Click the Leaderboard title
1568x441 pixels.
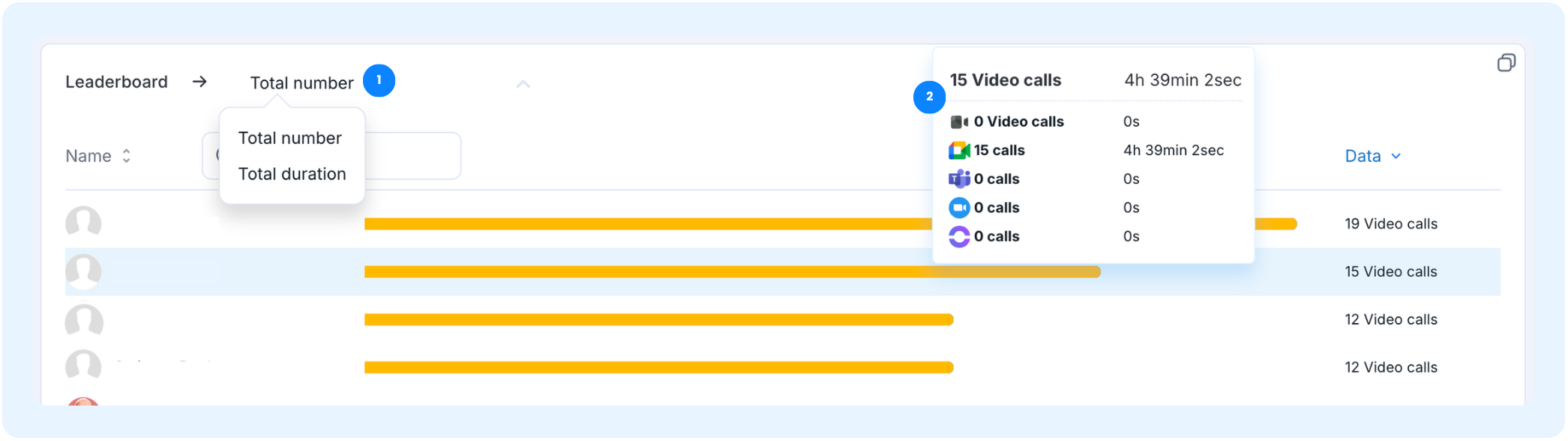point(116,82)
